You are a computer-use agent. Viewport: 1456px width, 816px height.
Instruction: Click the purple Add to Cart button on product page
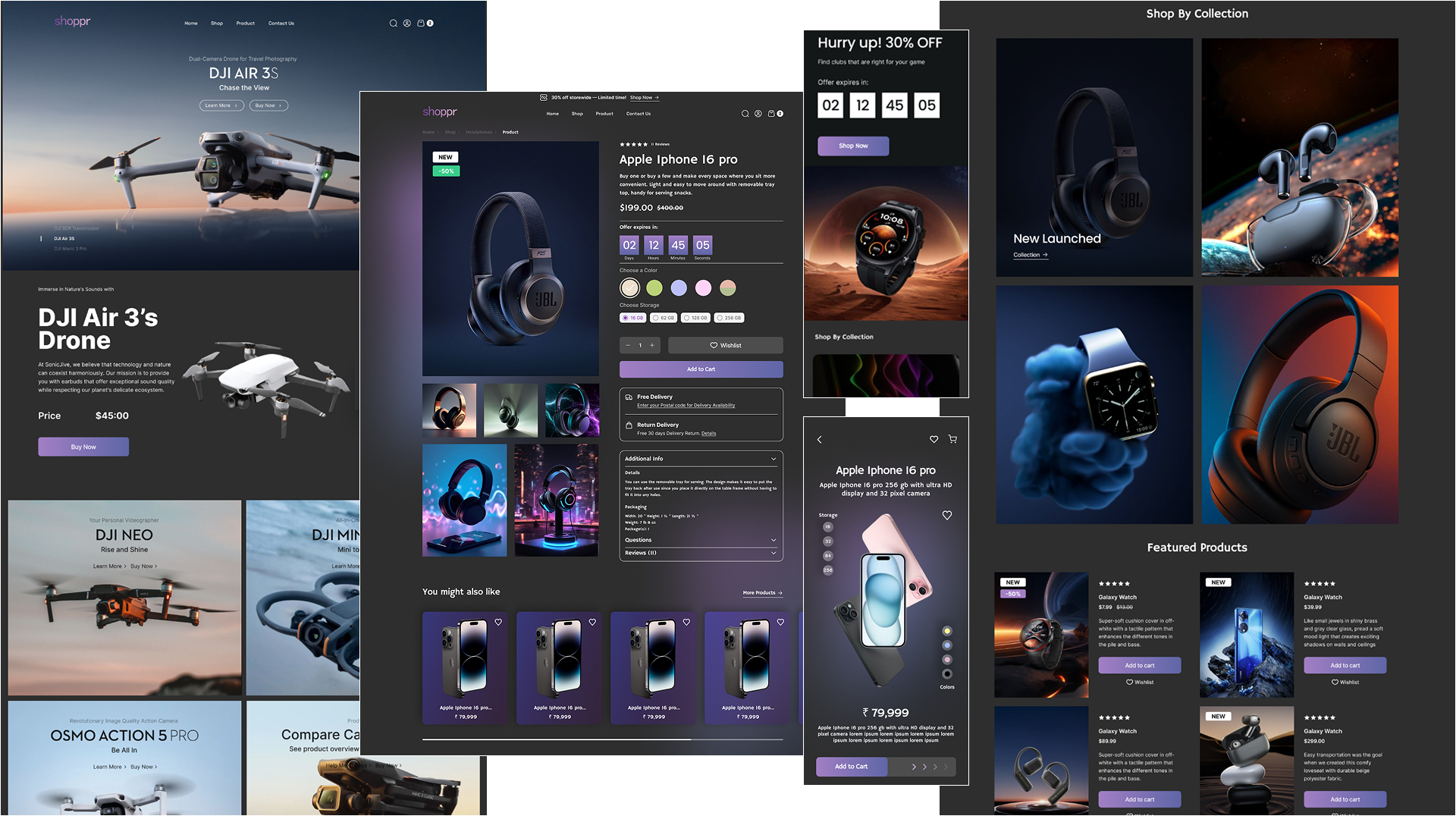[701, 369]
